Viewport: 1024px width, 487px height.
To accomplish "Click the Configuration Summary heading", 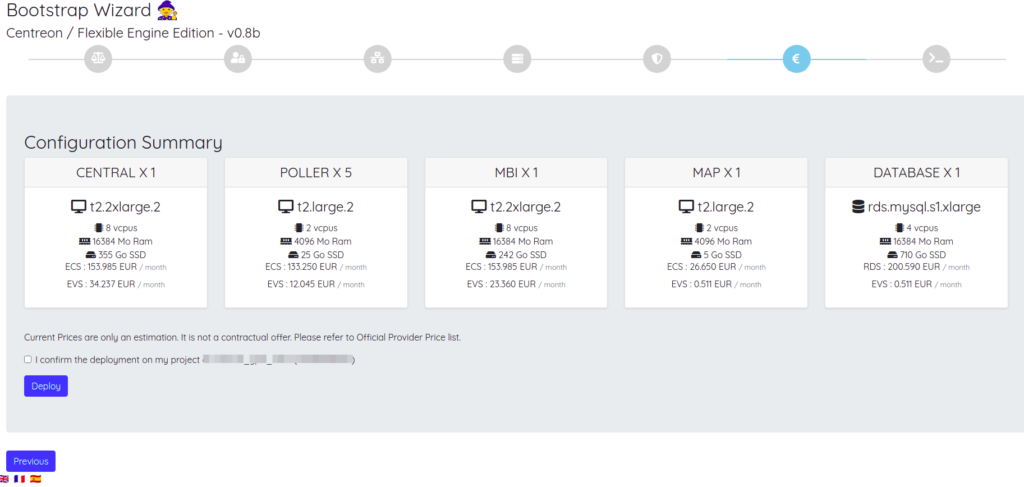I will (x=123, y=143).
